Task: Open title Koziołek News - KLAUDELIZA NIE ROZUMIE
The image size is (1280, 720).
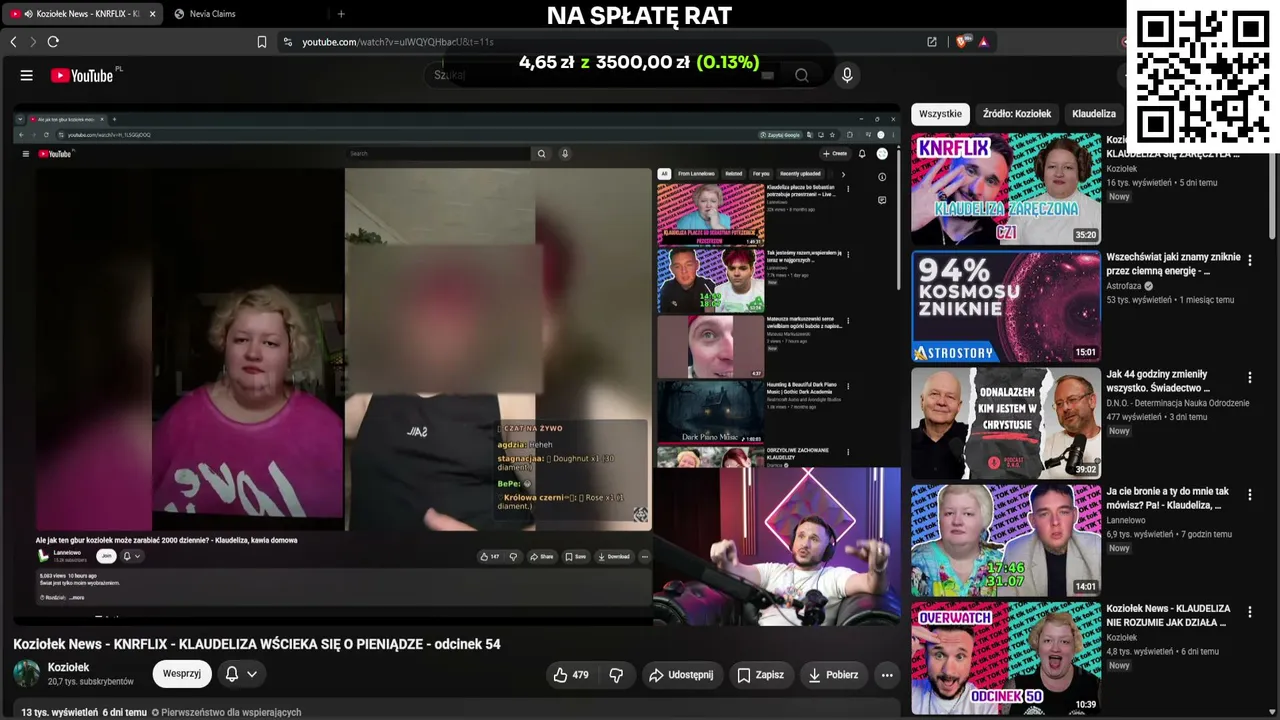Action: [x=1168, y=615]
